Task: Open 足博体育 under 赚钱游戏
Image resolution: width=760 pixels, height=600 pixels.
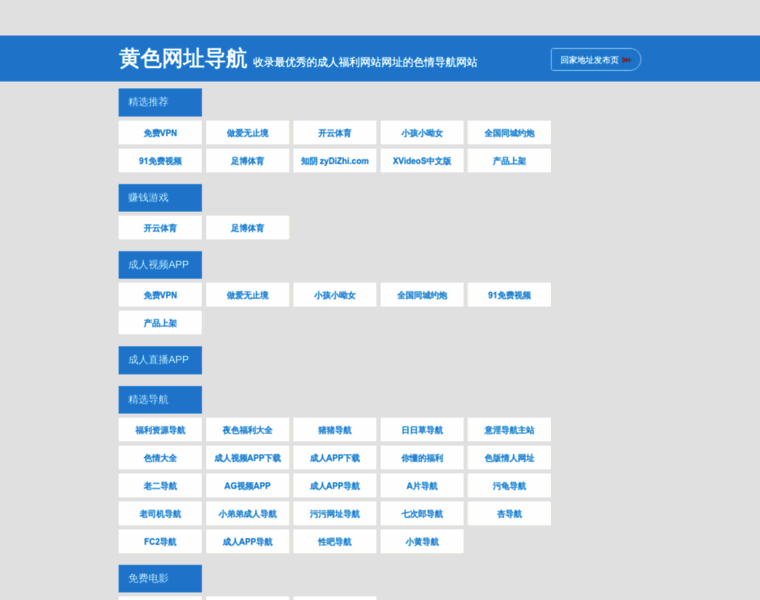Action: 248,228
